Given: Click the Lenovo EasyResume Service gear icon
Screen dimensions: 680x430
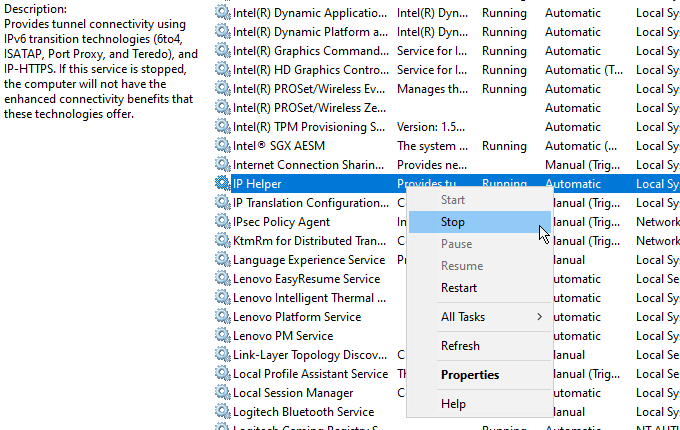Looking at the screenshot, I should point(222,279).
